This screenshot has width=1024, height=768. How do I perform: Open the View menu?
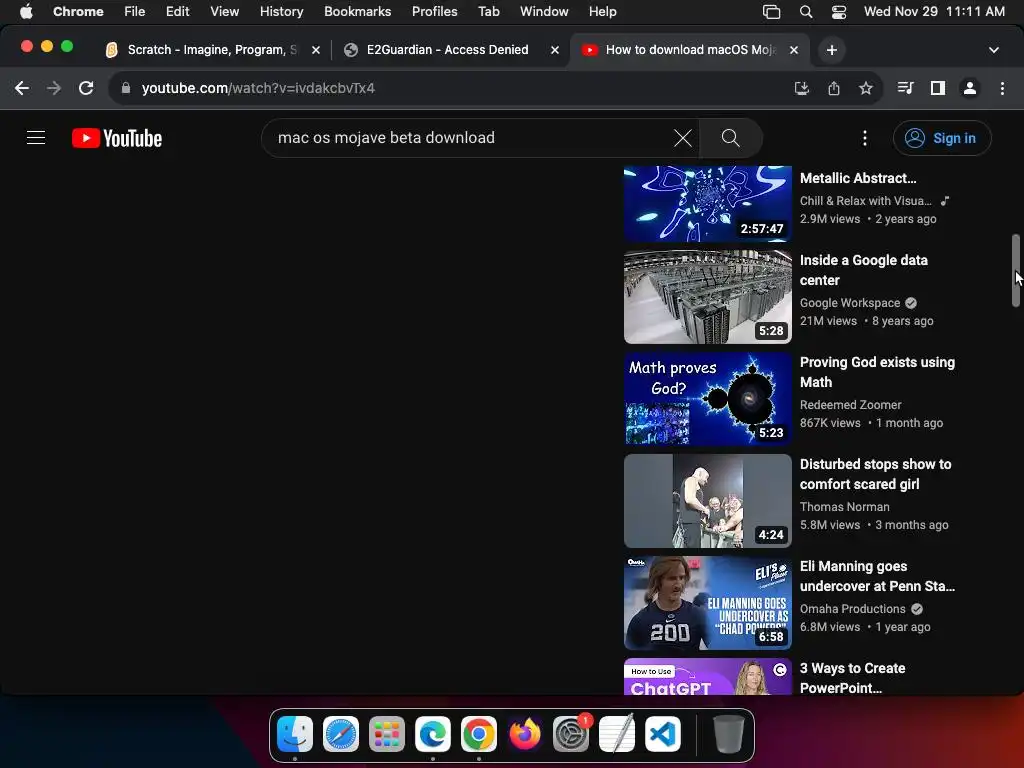224,11
